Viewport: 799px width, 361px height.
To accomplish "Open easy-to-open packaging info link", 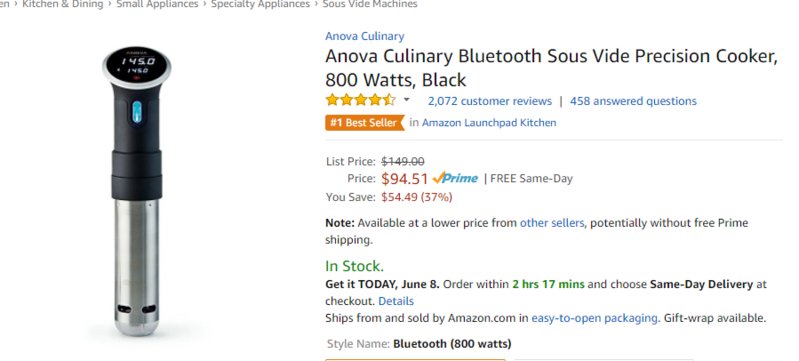I will (595, 318).
